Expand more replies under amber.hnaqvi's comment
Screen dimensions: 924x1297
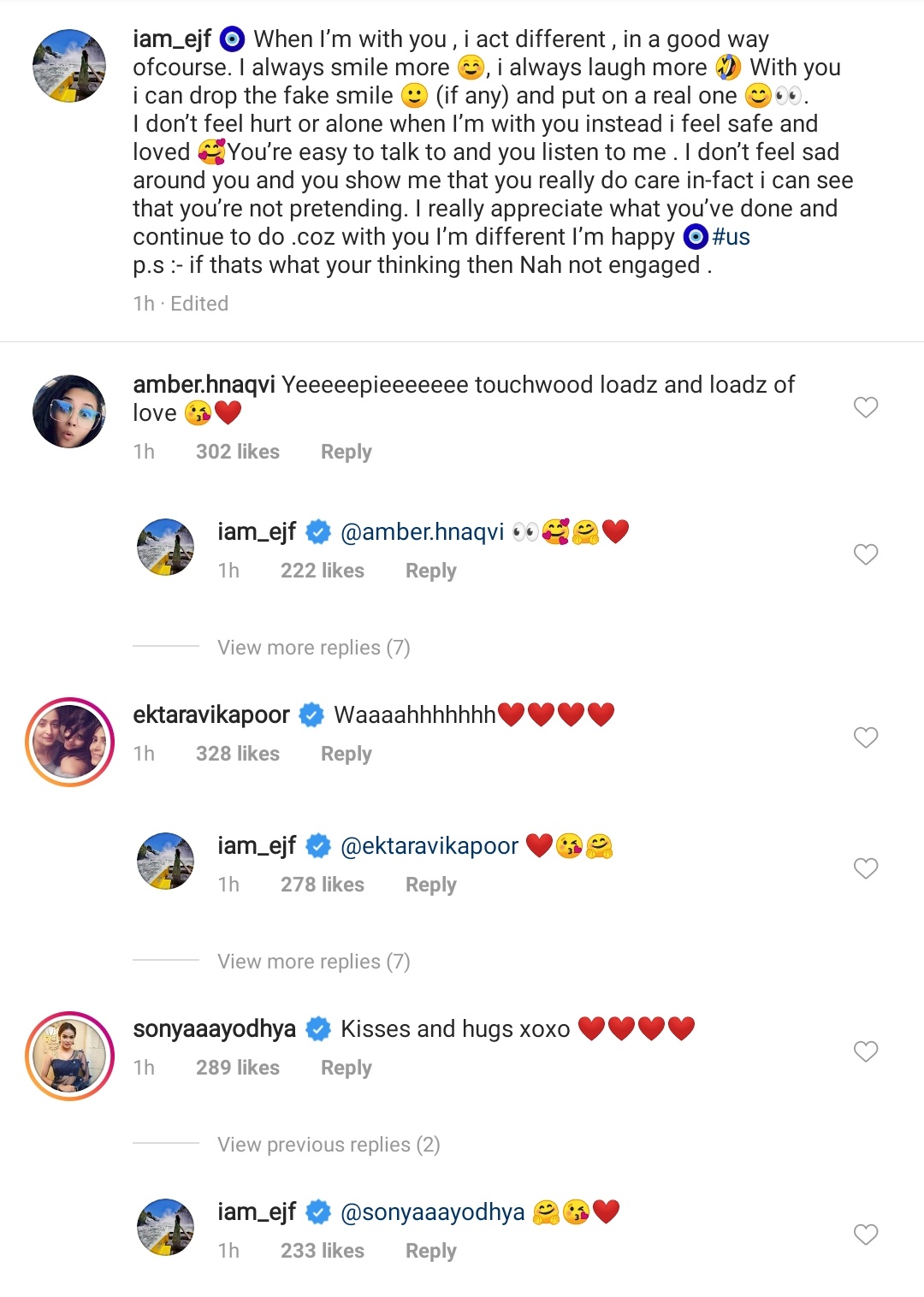pos(313,648)
